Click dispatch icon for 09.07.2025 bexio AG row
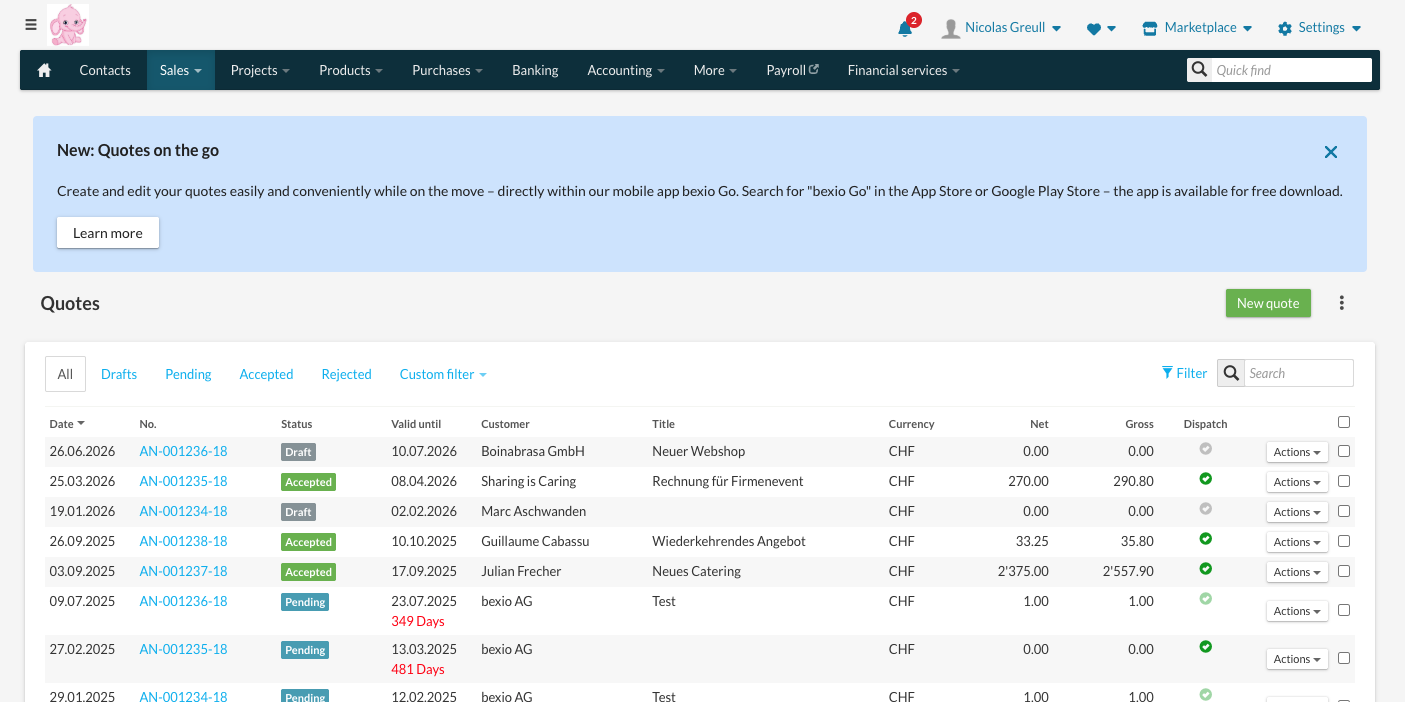Screen dimensions: 1405x702 click(1205, 599)
